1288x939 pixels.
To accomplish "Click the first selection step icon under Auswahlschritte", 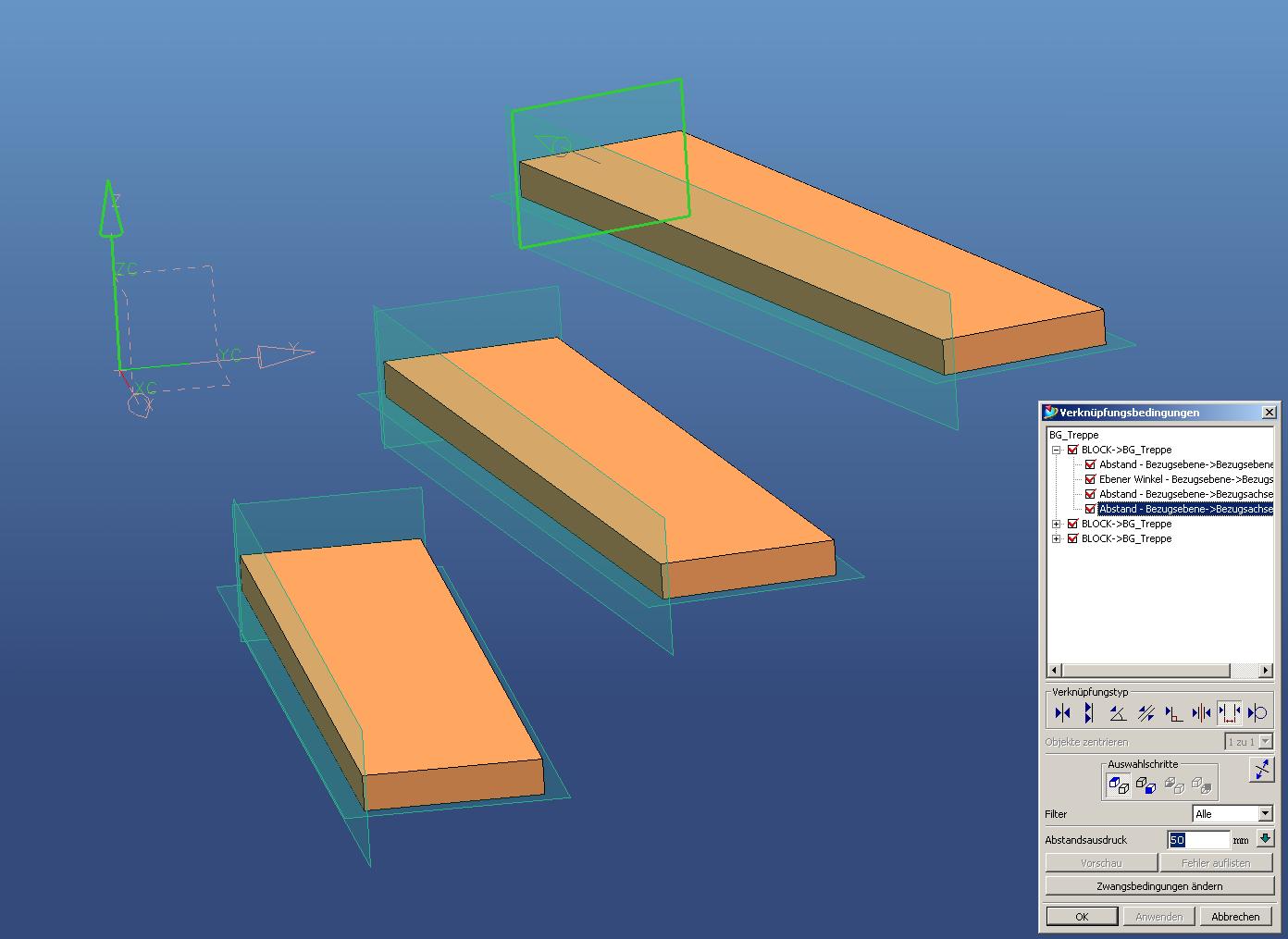I will coord(1119,785).
